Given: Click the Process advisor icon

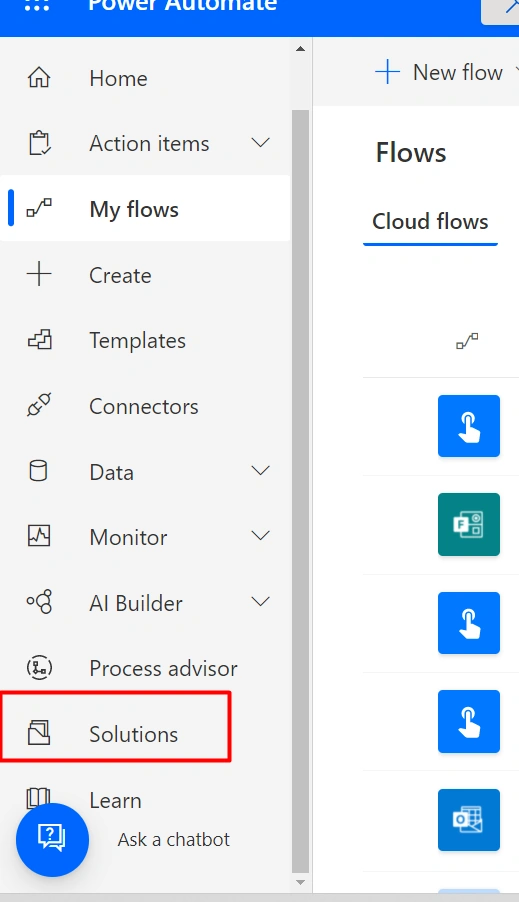Looking at the screenshot, I should [39, 668].
